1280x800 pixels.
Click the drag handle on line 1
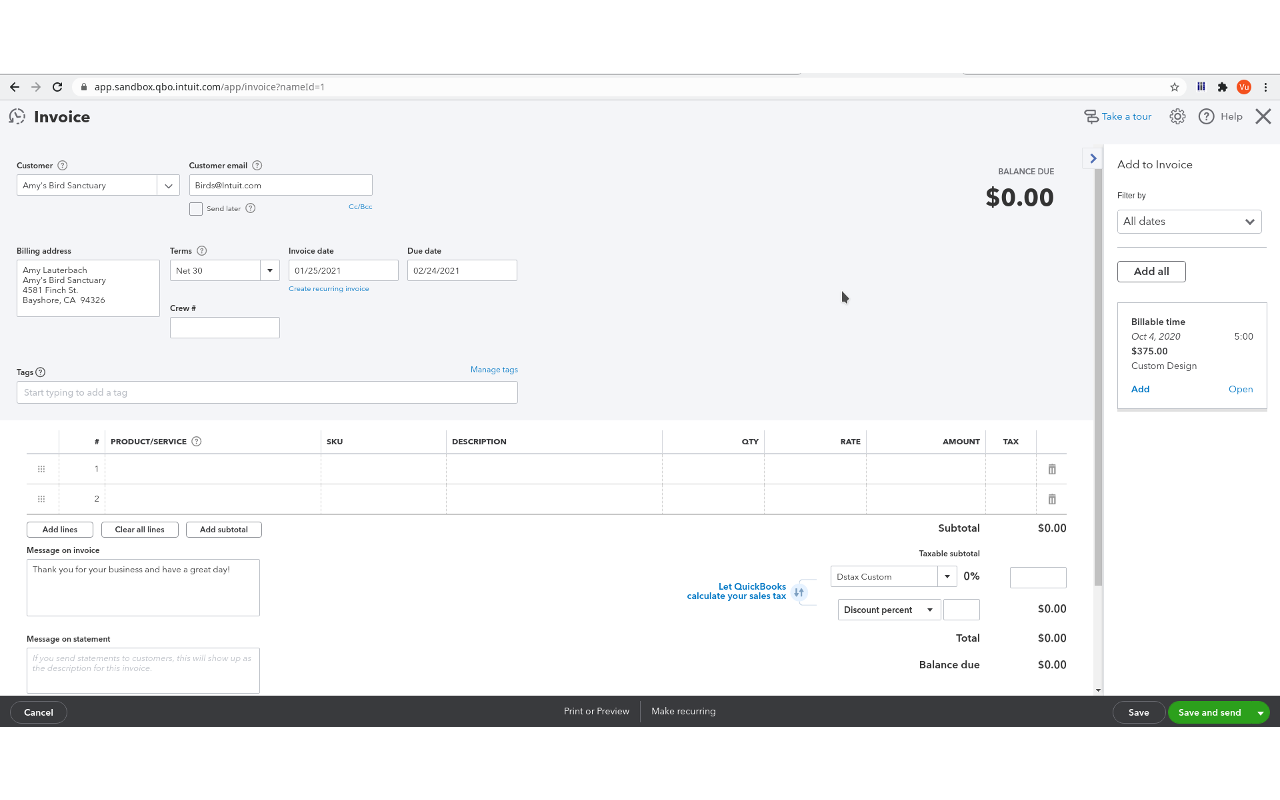pos(40,468)
